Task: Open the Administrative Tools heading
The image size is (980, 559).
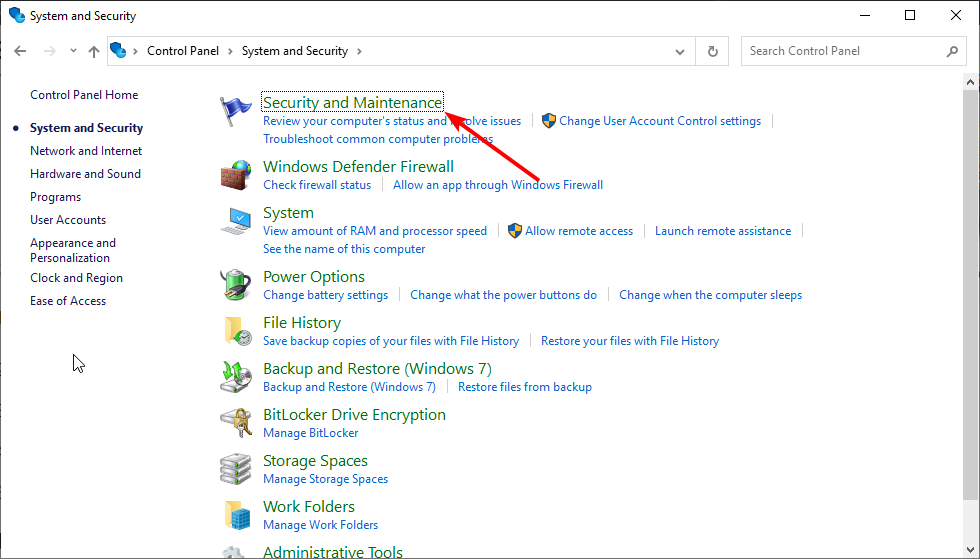Action: (333, 551)
